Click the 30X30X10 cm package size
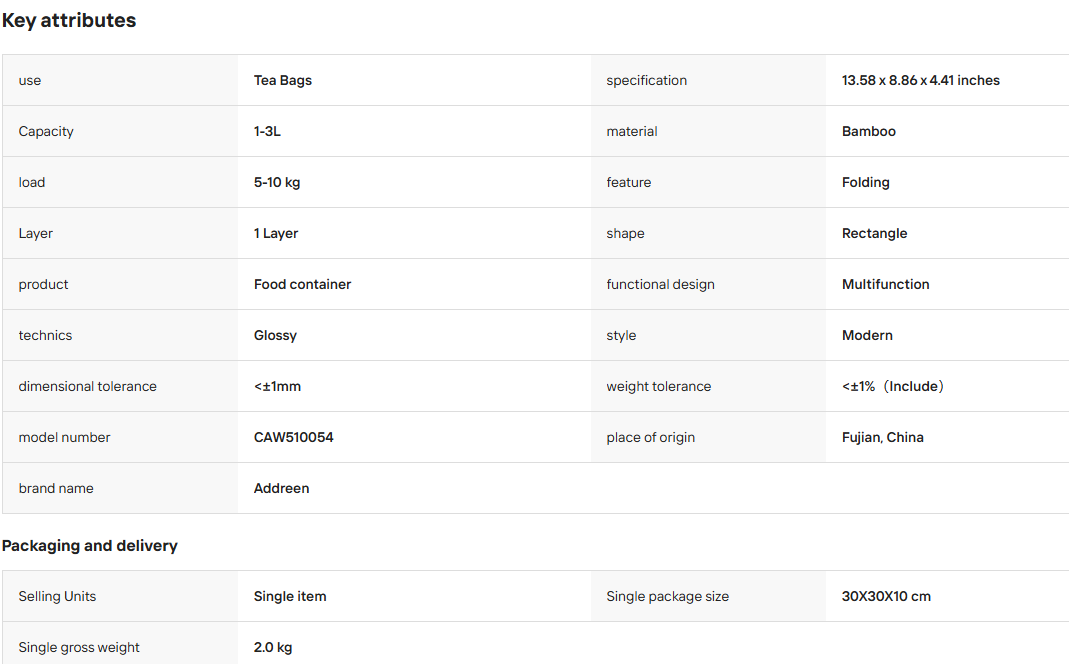The width and height of the screenshot is (1069, 664). point(886,597)
